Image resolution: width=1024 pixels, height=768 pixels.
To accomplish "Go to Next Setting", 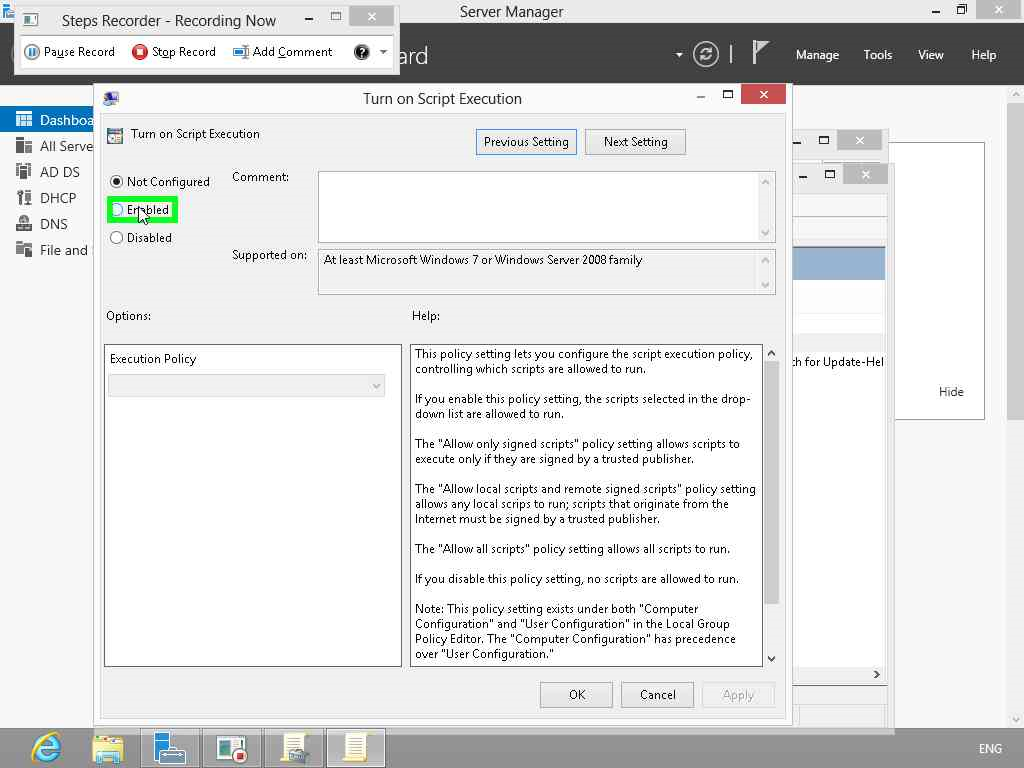I will 635,142.
